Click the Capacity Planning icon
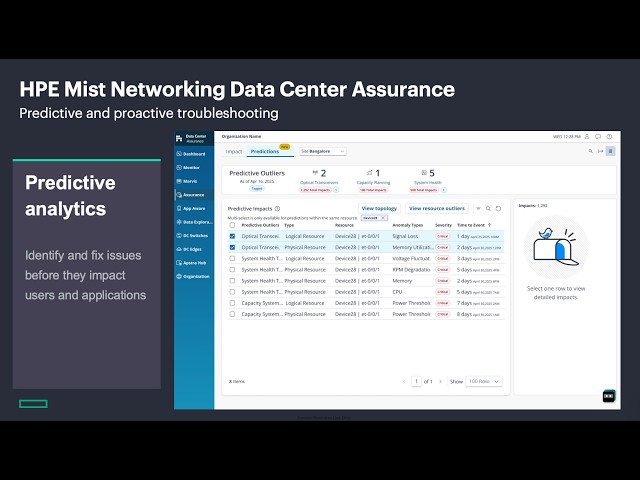 pyautogui.click(x=369, y=172)
